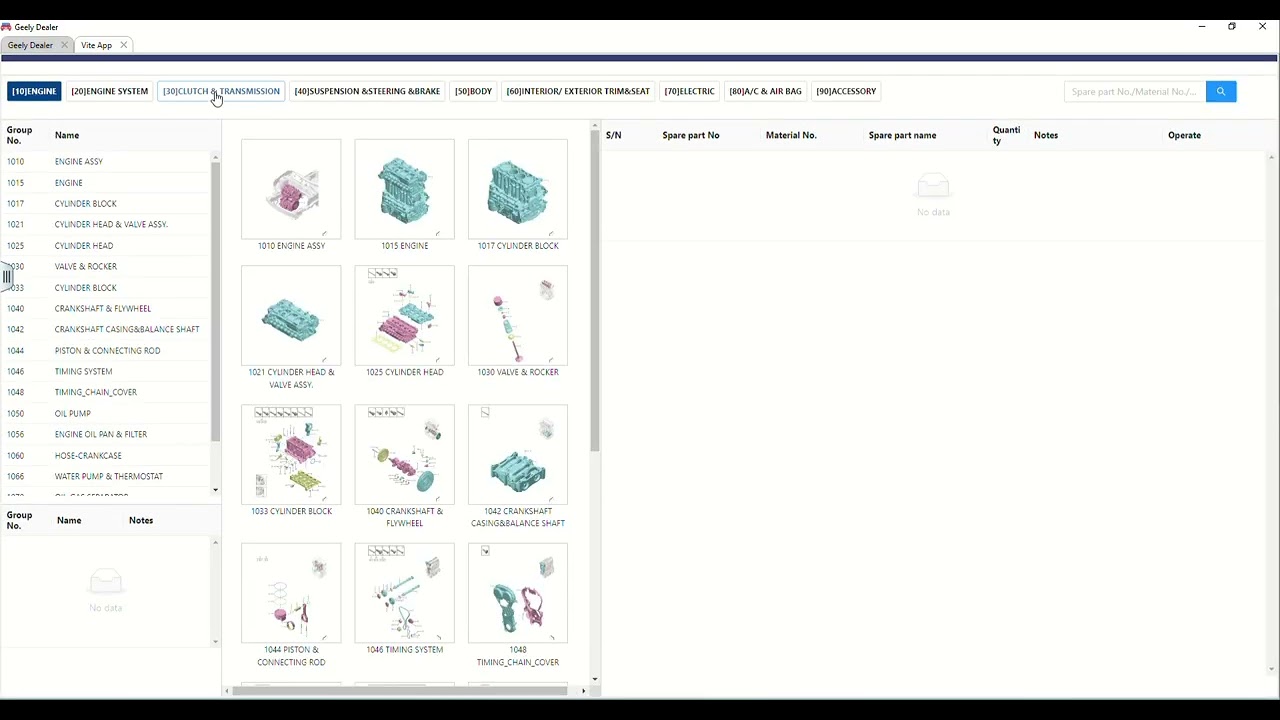Viewport: 1280px width, 720px height.
Task: Select row 1015 ENGINE in group list
Action: click(x=105, y=182)
